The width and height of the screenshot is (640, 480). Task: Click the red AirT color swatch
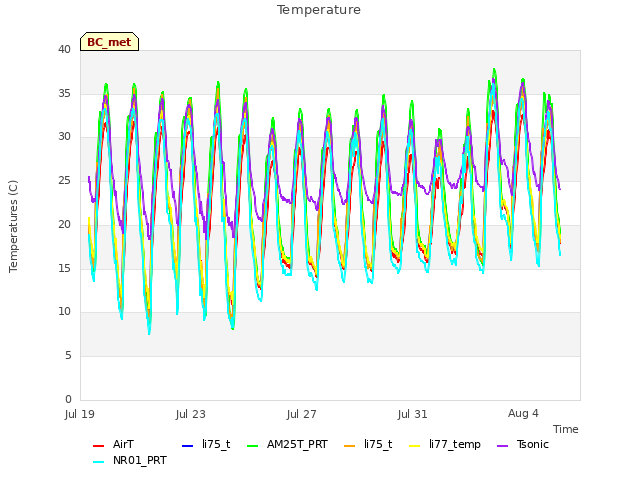point(98,446)
